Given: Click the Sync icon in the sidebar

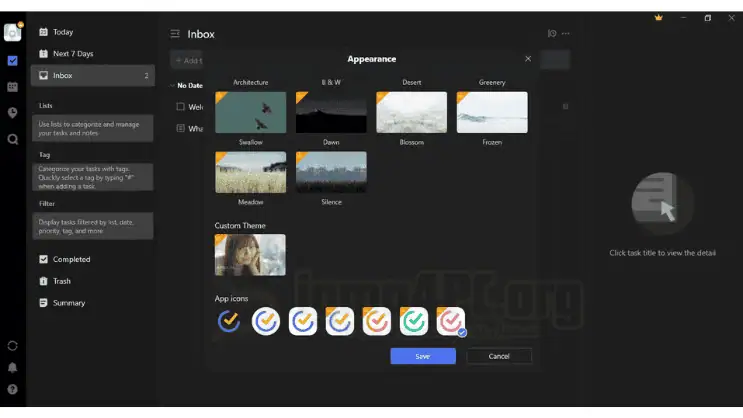Looking at the screenshot, I should pos(13,345).
